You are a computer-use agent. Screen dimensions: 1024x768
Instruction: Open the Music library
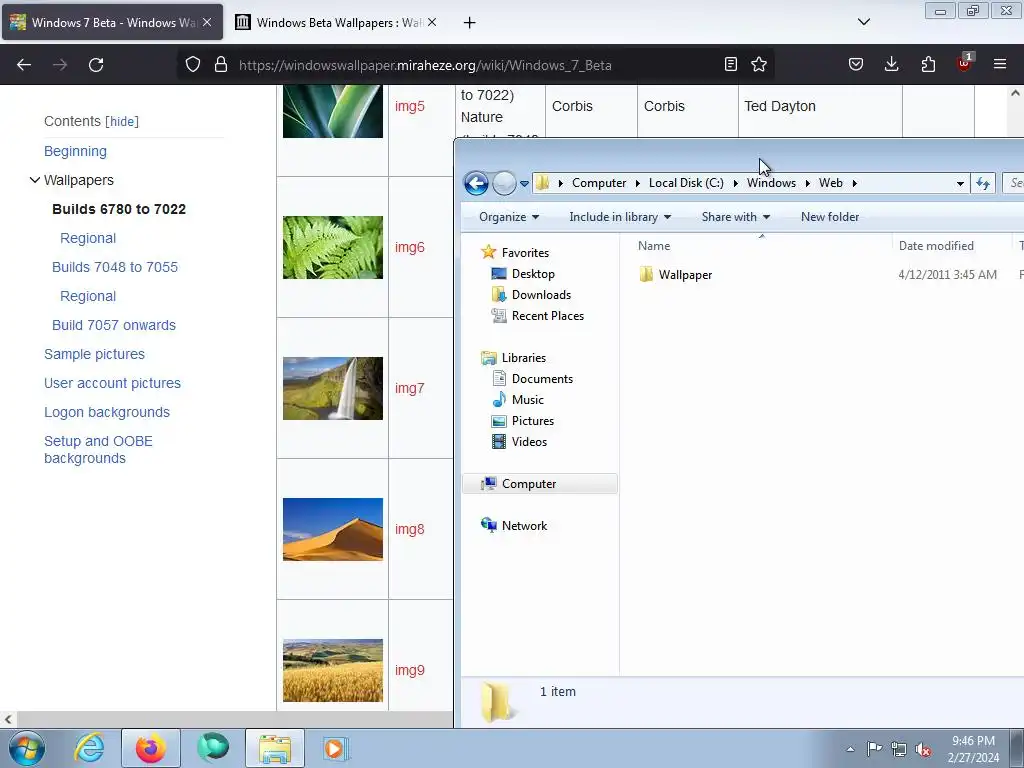pyautogui.click(x=518, y=400)
